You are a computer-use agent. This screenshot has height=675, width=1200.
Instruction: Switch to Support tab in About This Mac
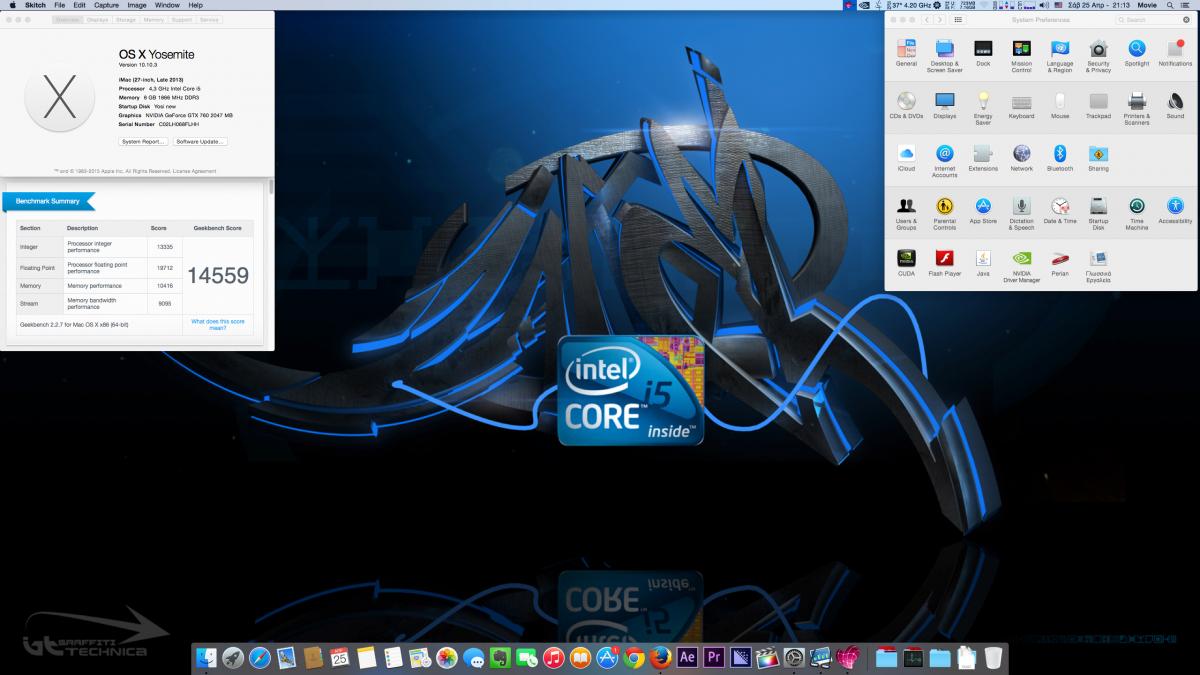(x=181, y=19)
